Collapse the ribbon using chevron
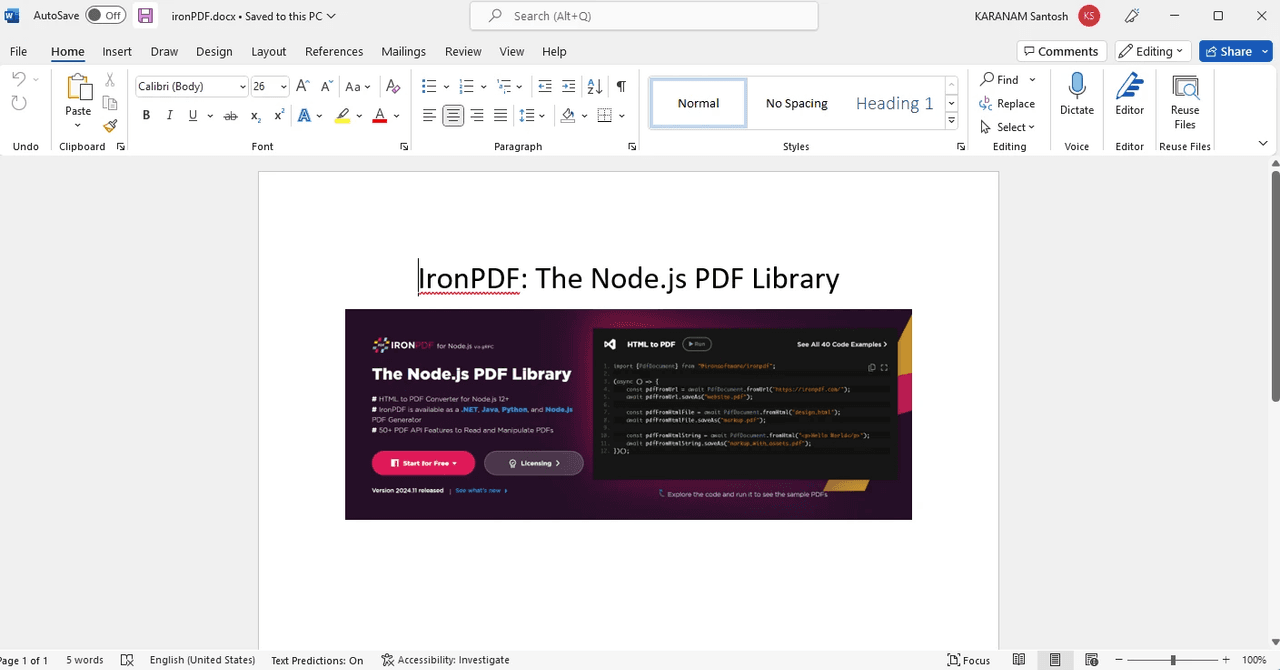The width and height of the screenshot is (1280, 670). click(1263, 144)
